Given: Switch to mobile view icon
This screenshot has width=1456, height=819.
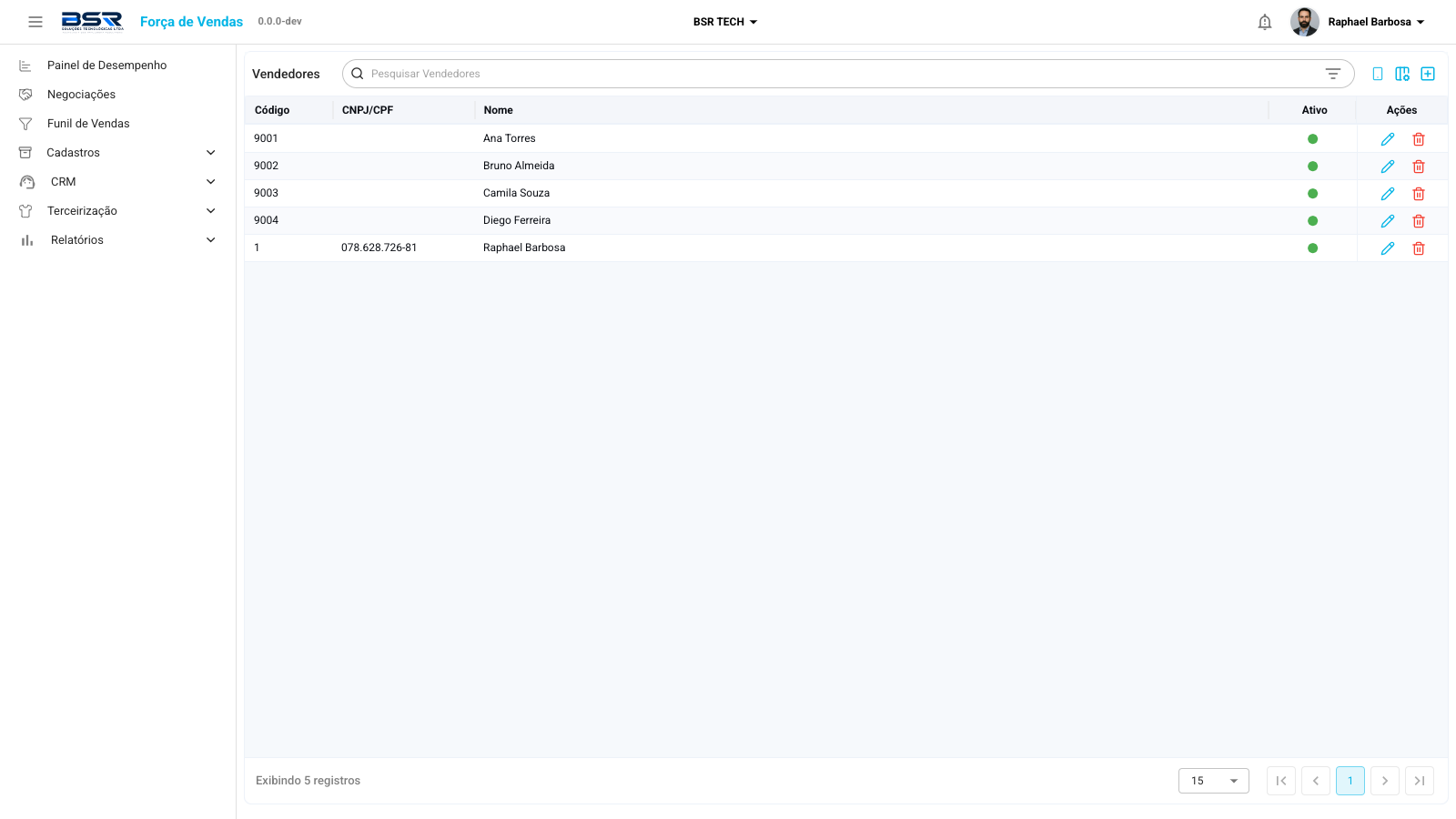Looking at the screenshot, I should (1378, 74).
